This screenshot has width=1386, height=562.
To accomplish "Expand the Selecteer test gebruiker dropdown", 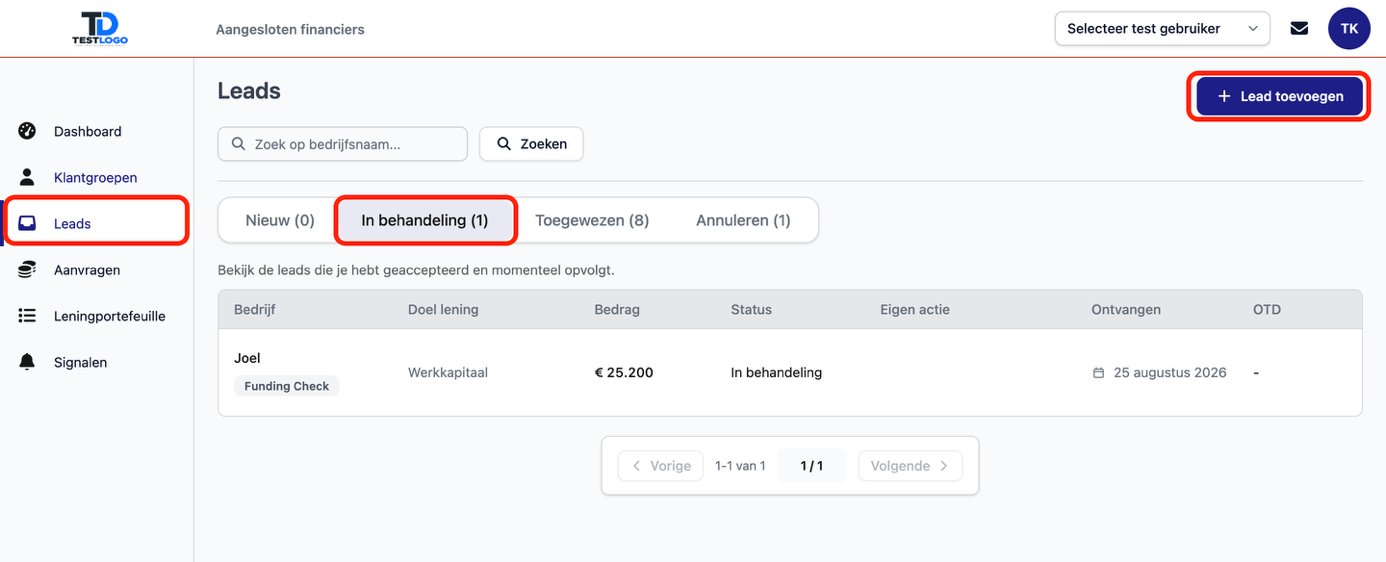I will 1162,28.
